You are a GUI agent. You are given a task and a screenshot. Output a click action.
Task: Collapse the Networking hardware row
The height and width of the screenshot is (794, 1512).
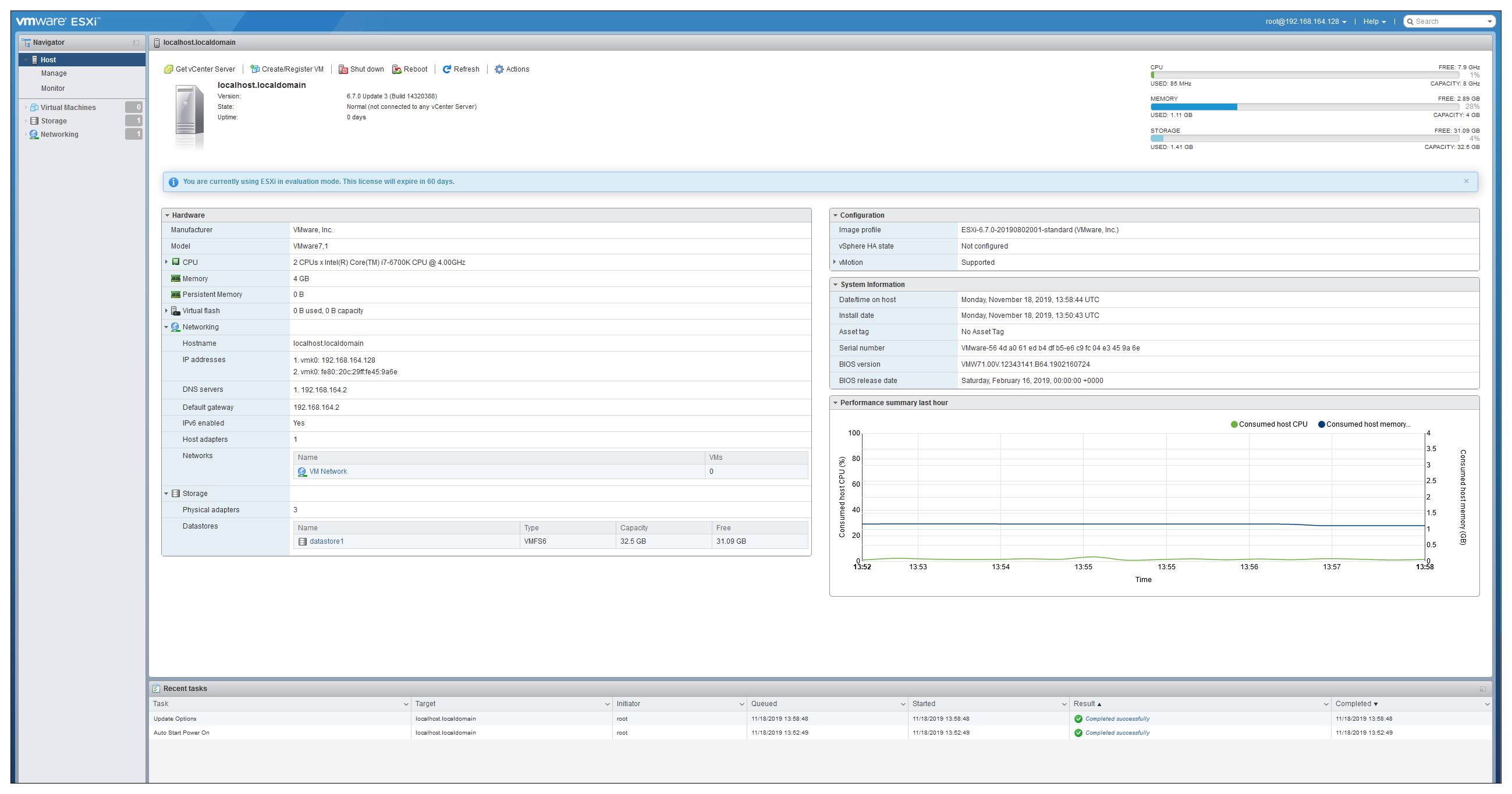(166, 327)
